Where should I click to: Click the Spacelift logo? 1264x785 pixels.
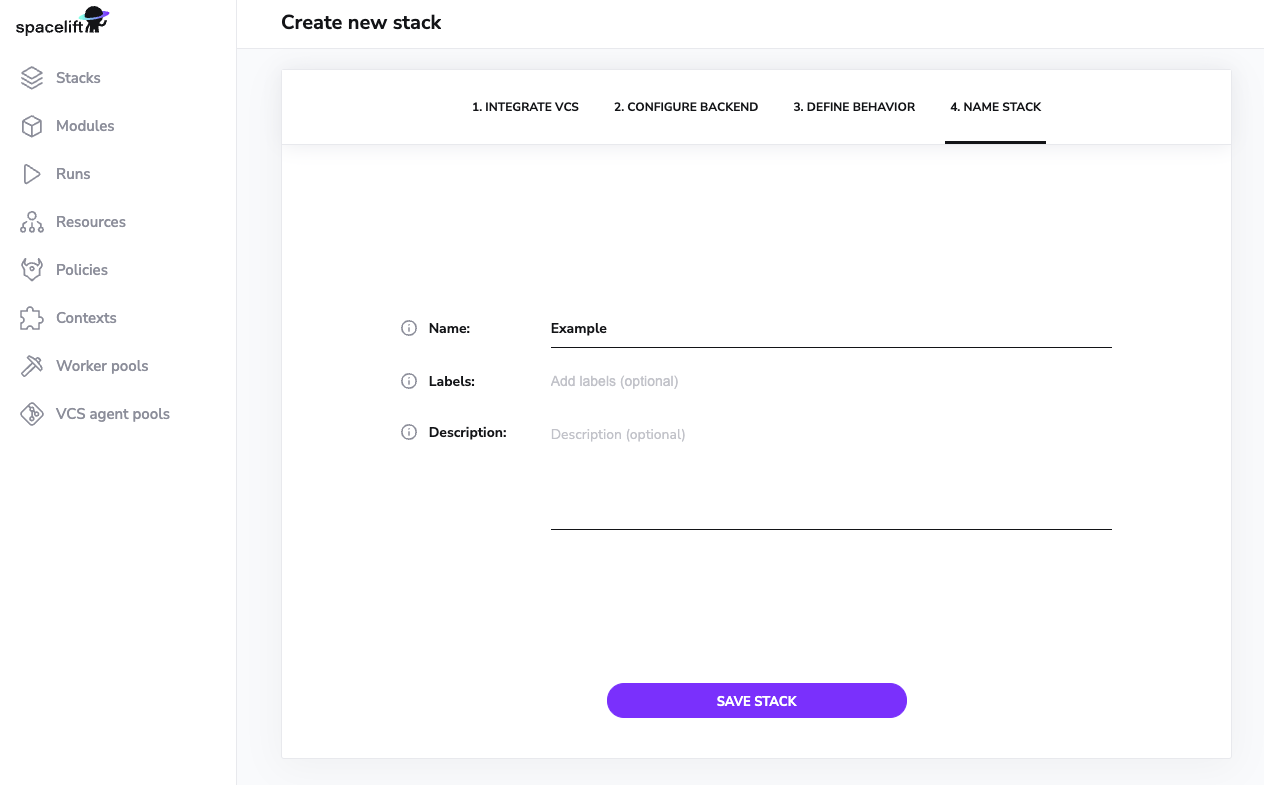[62, 21]
